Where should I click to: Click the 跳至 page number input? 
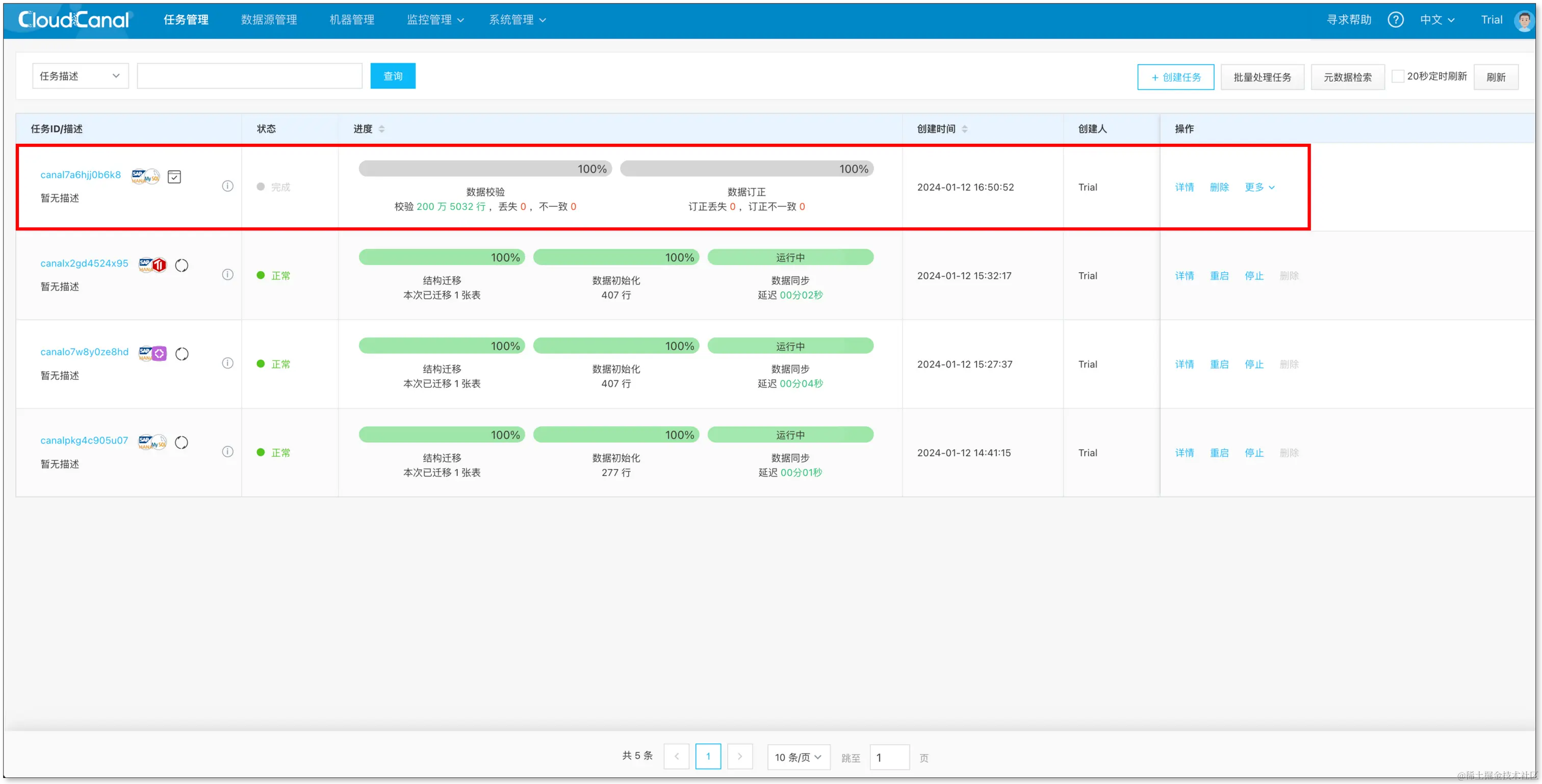889,757
